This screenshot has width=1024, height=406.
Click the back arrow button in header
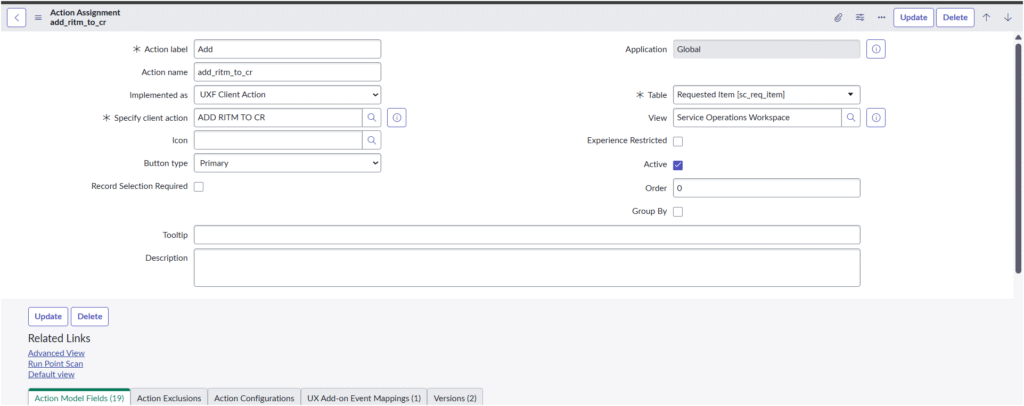point(17,17)
